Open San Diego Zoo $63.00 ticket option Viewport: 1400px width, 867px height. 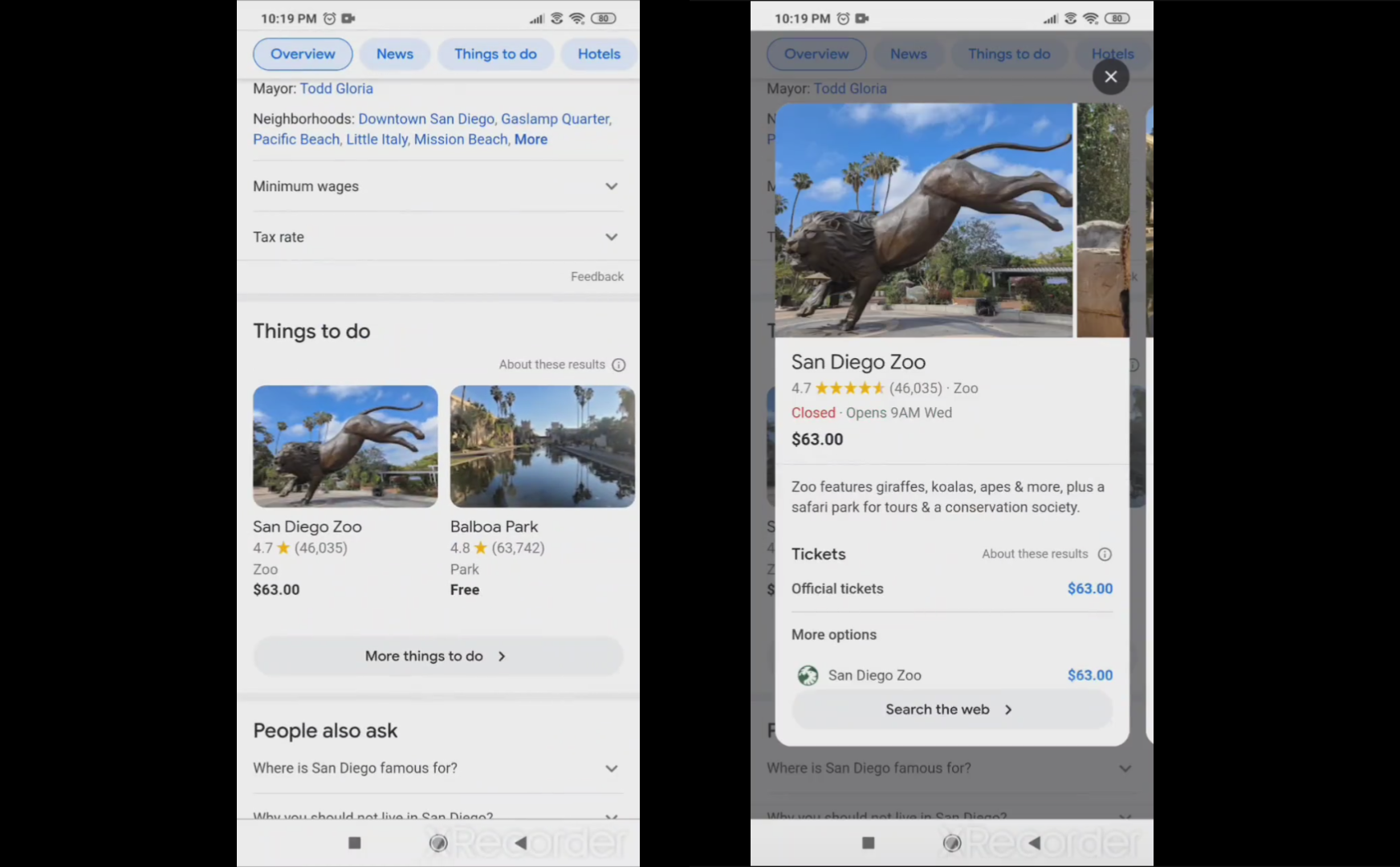952,676
